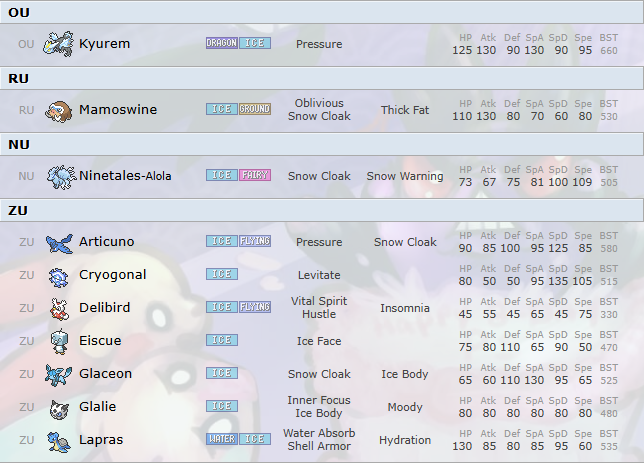The height and width of the screenshot is (463, 644).
Task: Click Lapras's Water type badge
Action: click(x=222, y=439)
